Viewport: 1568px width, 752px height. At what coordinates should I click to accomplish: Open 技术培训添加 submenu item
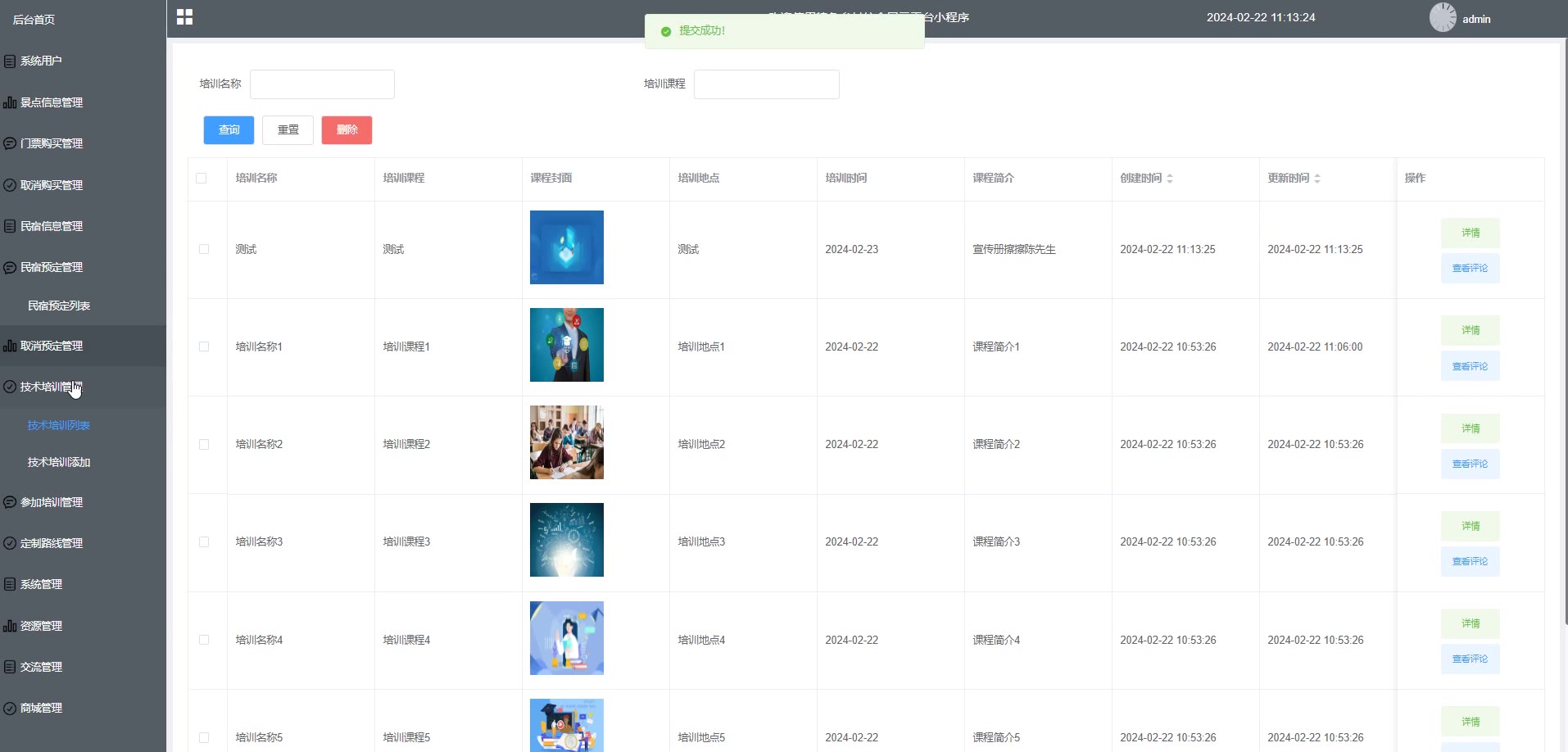[59, 462]
